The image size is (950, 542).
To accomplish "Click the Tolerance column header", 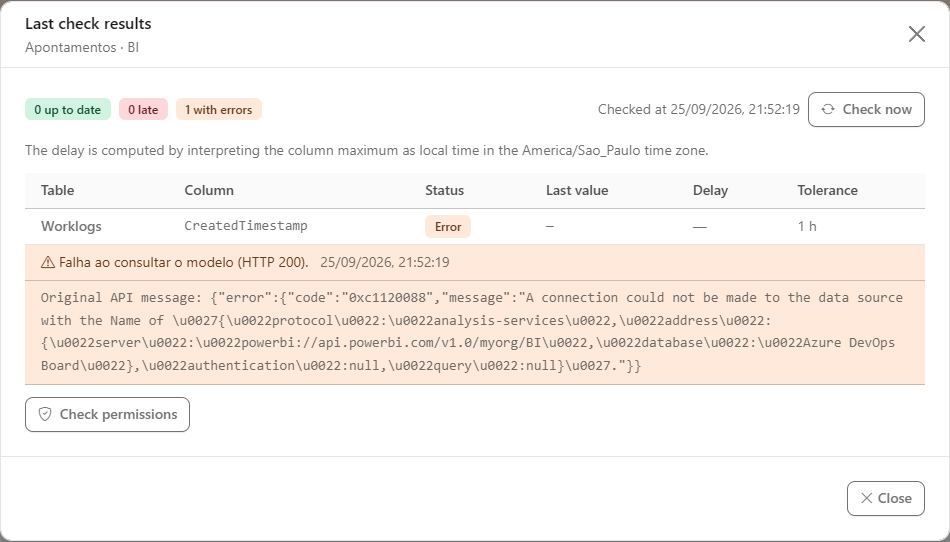I will coord(827,190).
